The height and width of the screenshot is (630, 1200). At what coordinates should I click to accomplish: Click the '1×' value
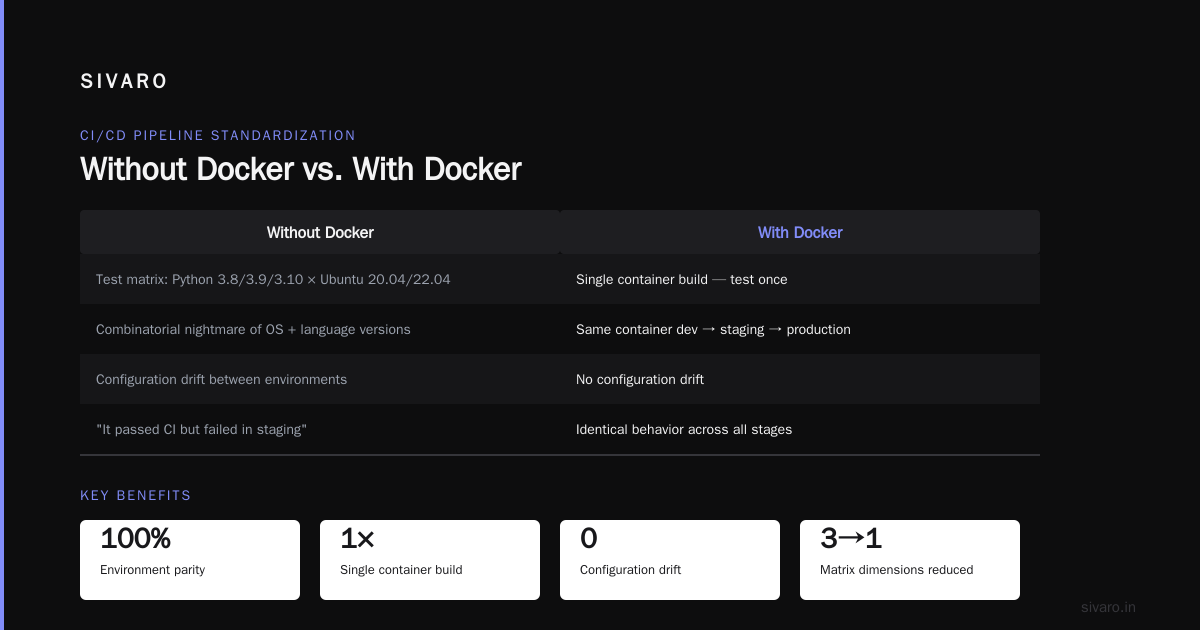tap(357, 539)
